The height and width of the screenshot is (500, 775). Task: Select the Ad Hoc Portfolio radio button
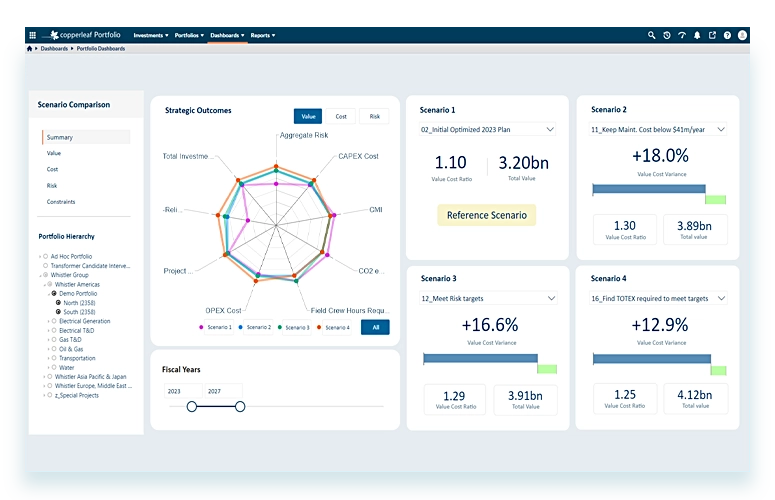click(45, 257)
